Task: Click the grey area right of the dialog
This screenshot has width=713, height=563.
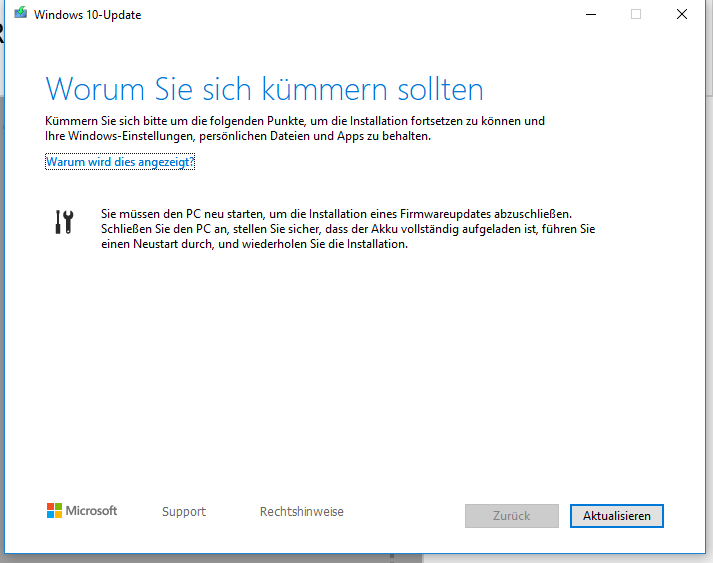Action: 706,300
